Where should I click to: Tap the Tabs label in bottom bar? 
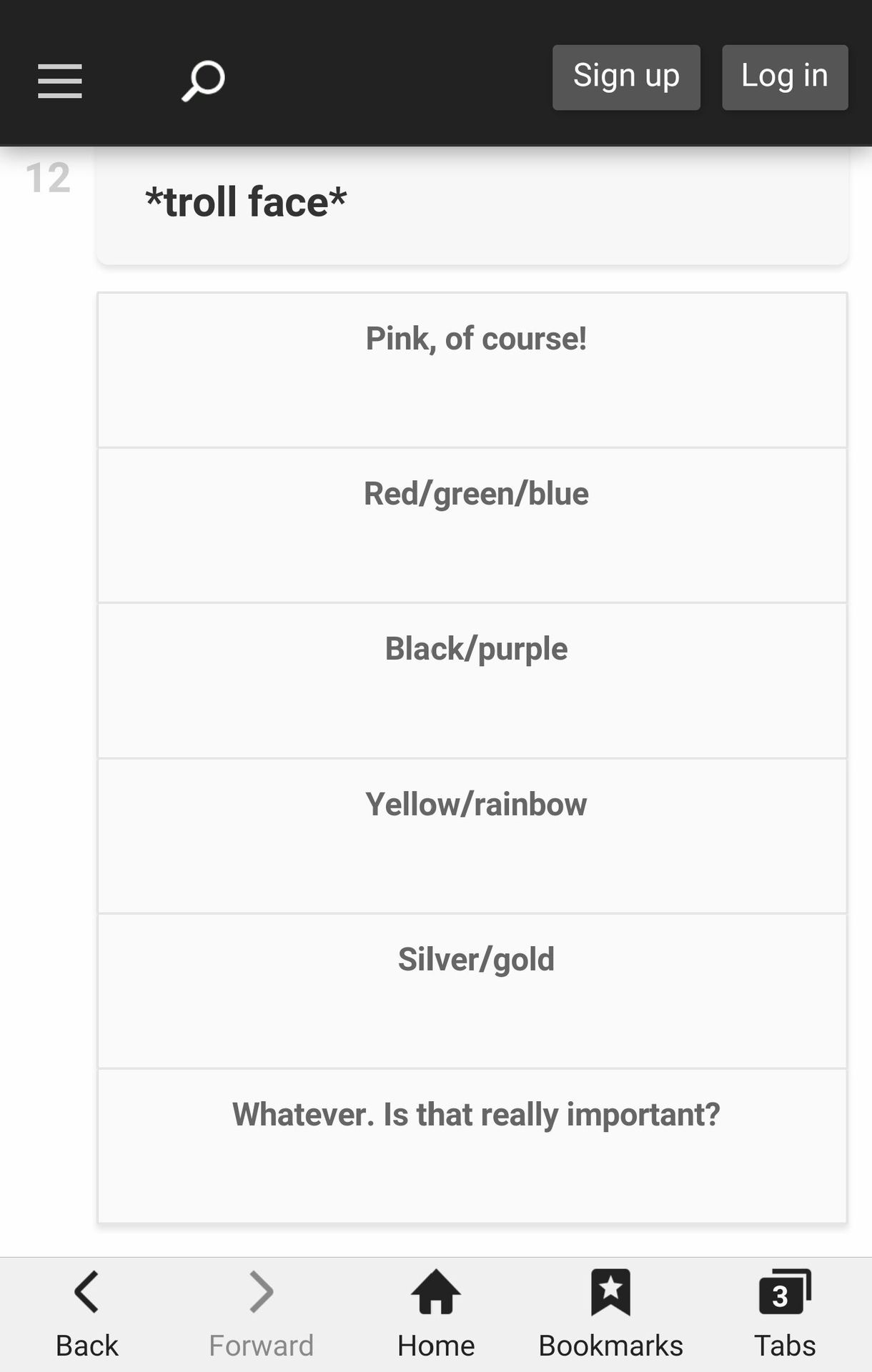pyautogui.click(x=785, y=1346)
